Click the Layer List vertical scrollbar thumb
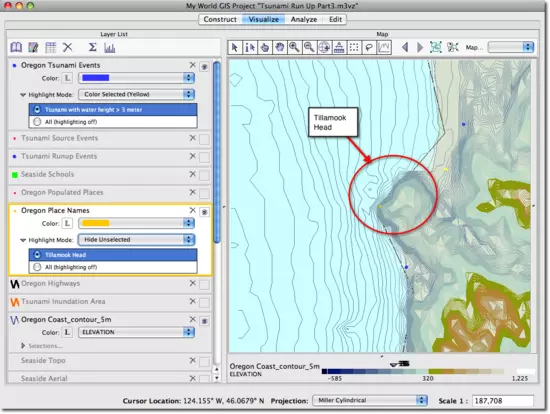Screen dimensions: 550x414 point(217,152)
